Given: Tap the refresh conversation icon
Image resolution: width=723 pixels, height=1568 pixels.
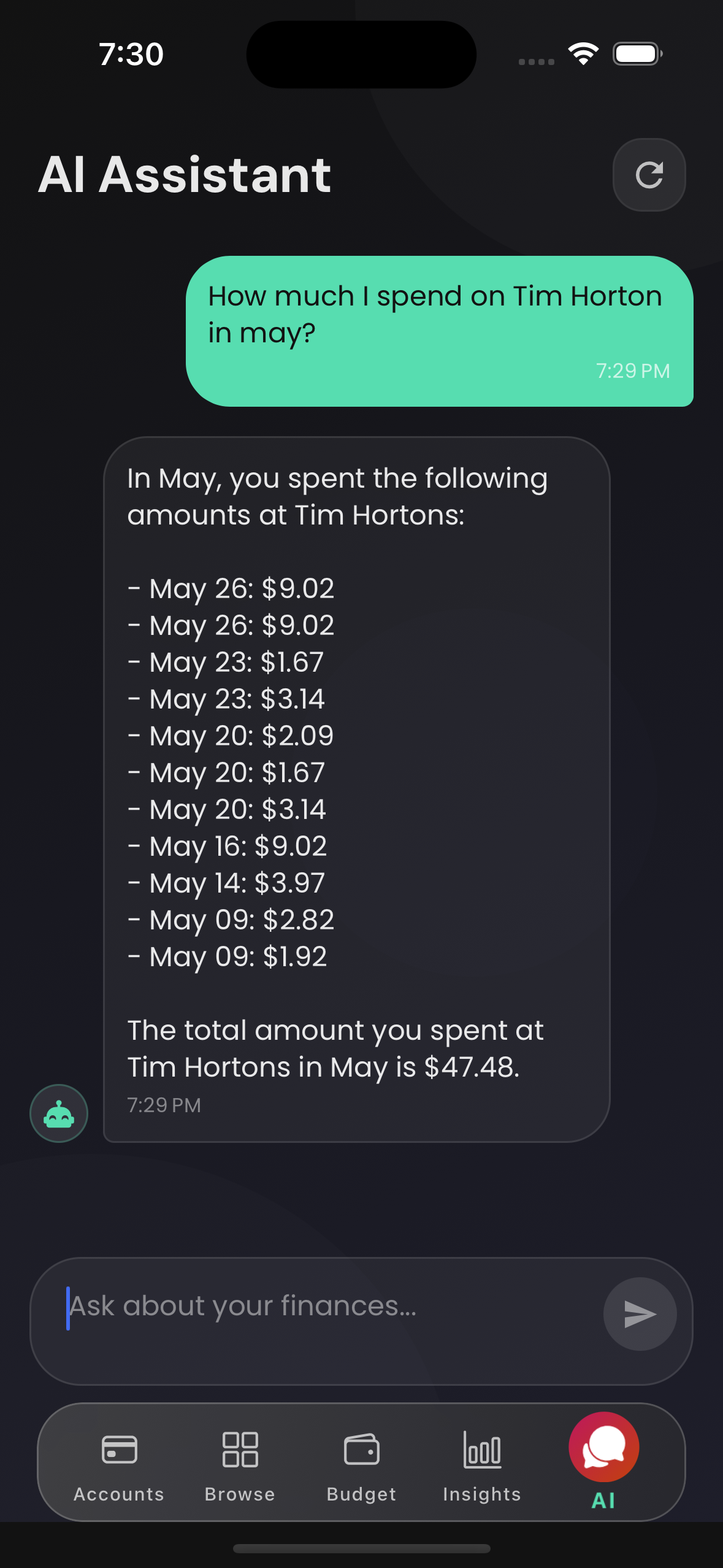Looking at the screenshot, I should tap(649, 175).
